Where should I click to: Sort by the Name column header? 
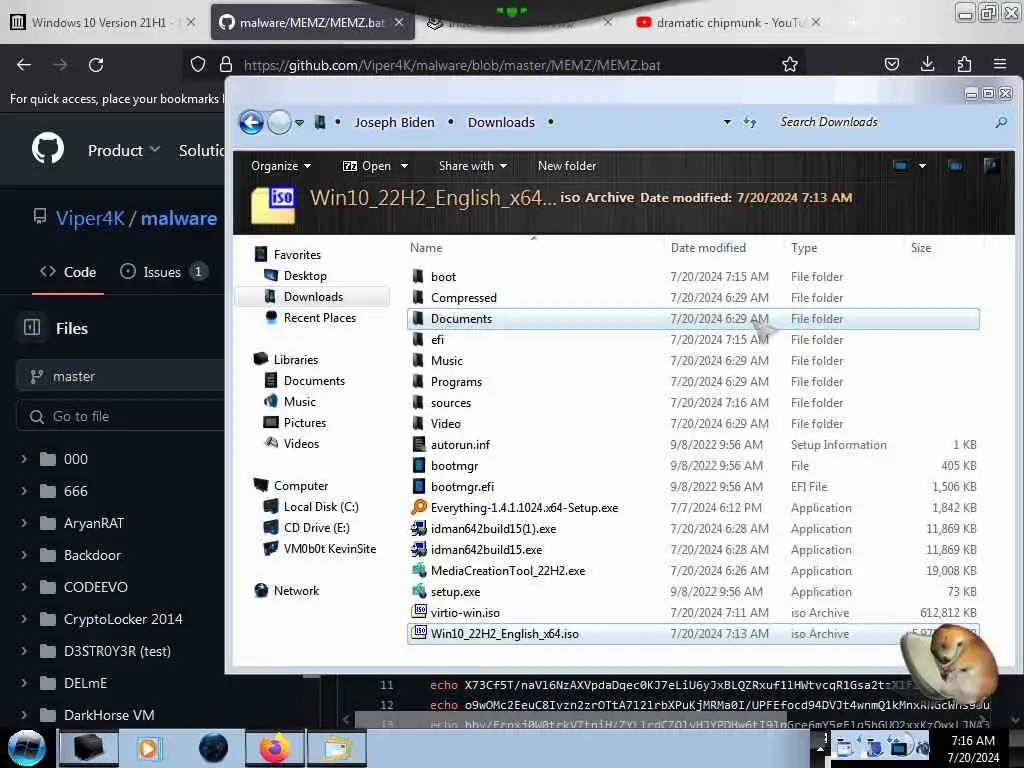[x=426, y=248]
